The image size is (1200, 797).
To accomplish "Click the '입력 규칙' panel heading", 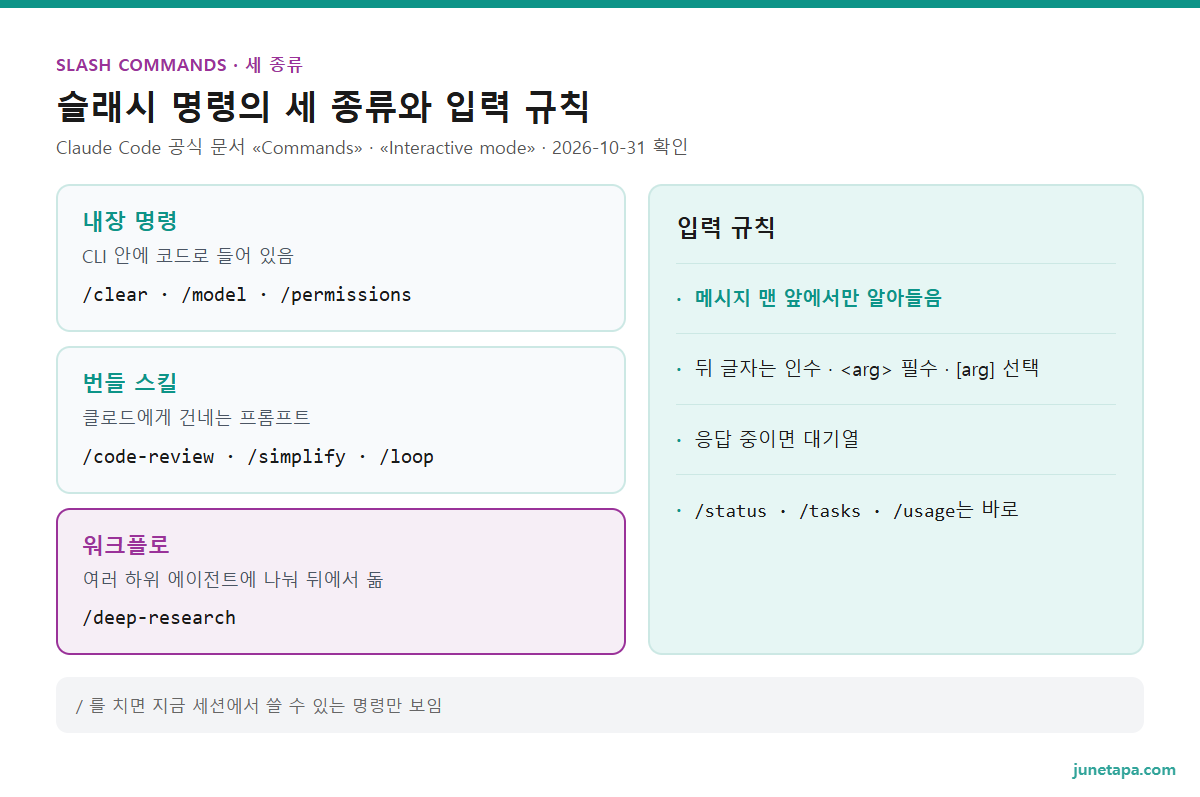I will click(x=726, y=228).
